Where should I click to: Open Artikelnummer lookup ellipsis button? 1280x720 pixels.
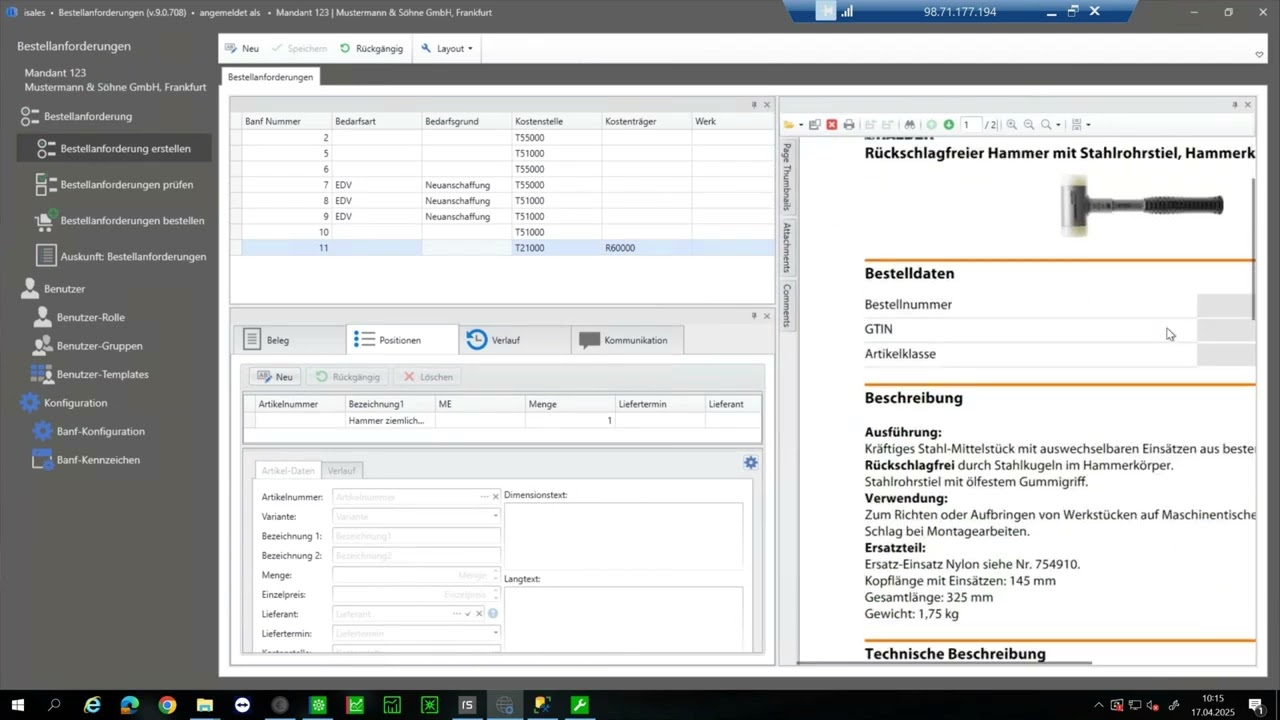(484, 497)
